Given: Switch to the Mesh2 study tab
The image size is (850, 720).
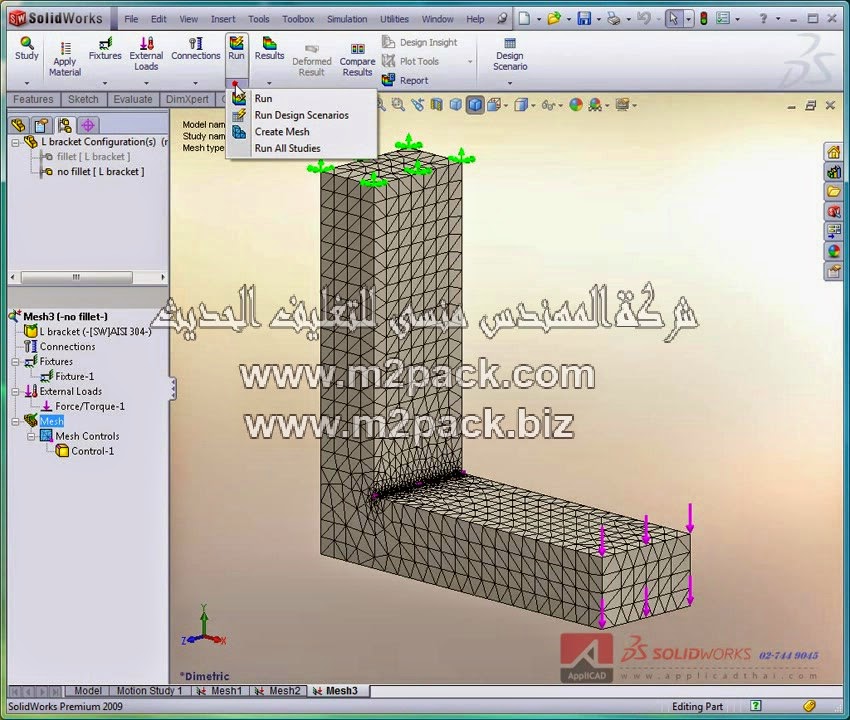Looking at the screenshot, I should click(279, 691).
